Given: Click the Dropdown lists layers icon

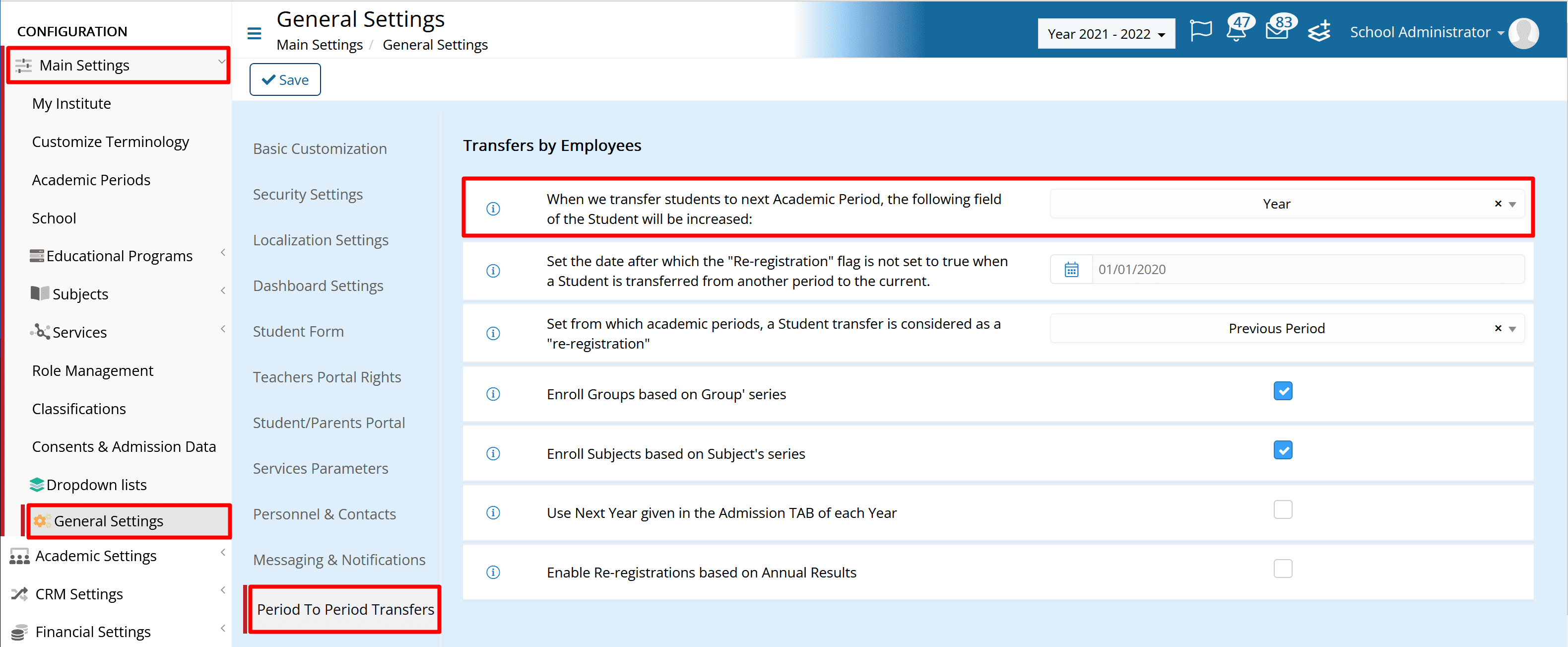Looking at the screenshot, I should click(37, 484).
